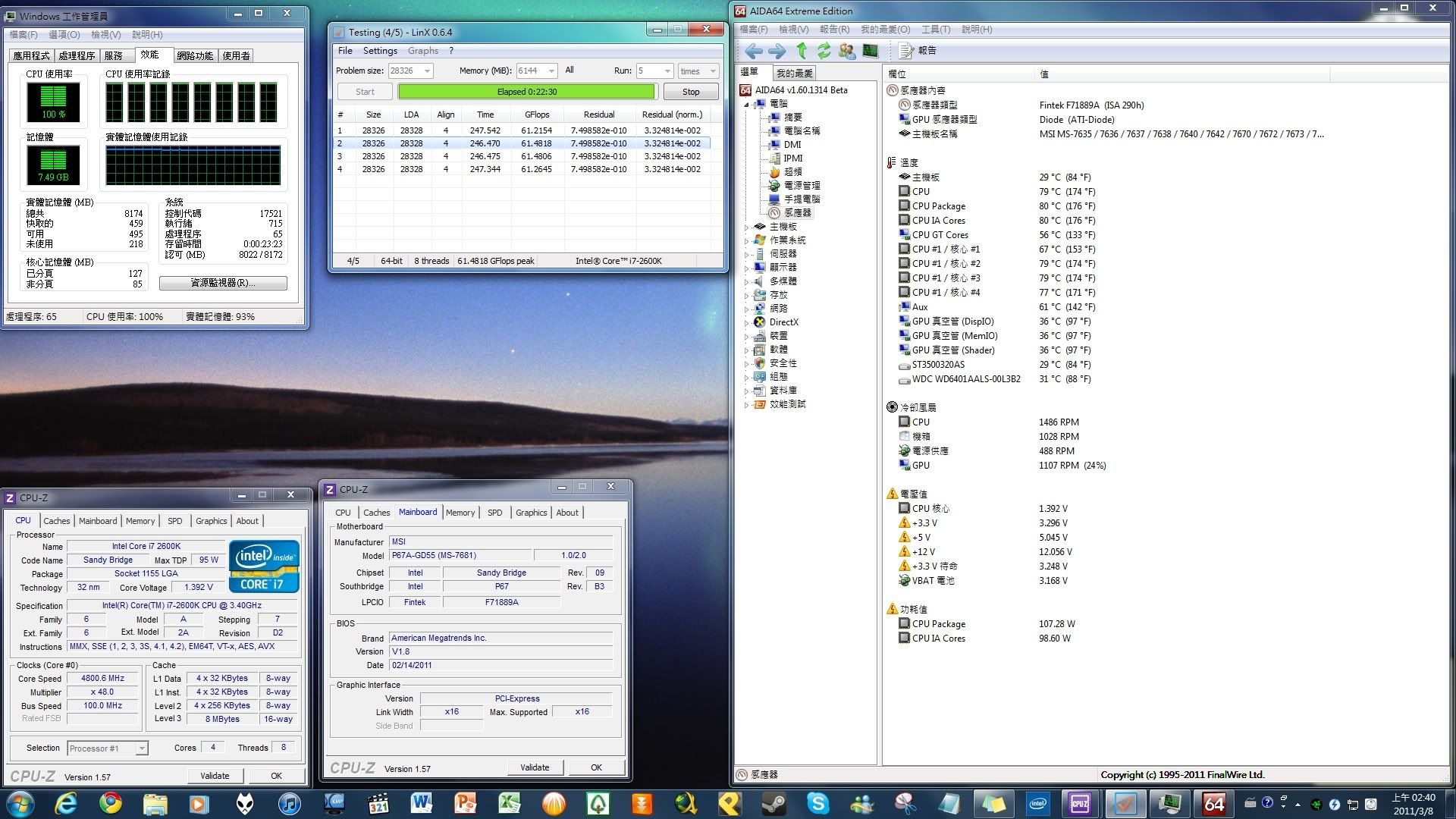This screenshot has height=819, width=1456.
Task: Click CPU fan 1486 RPM row
Action: 989,422
